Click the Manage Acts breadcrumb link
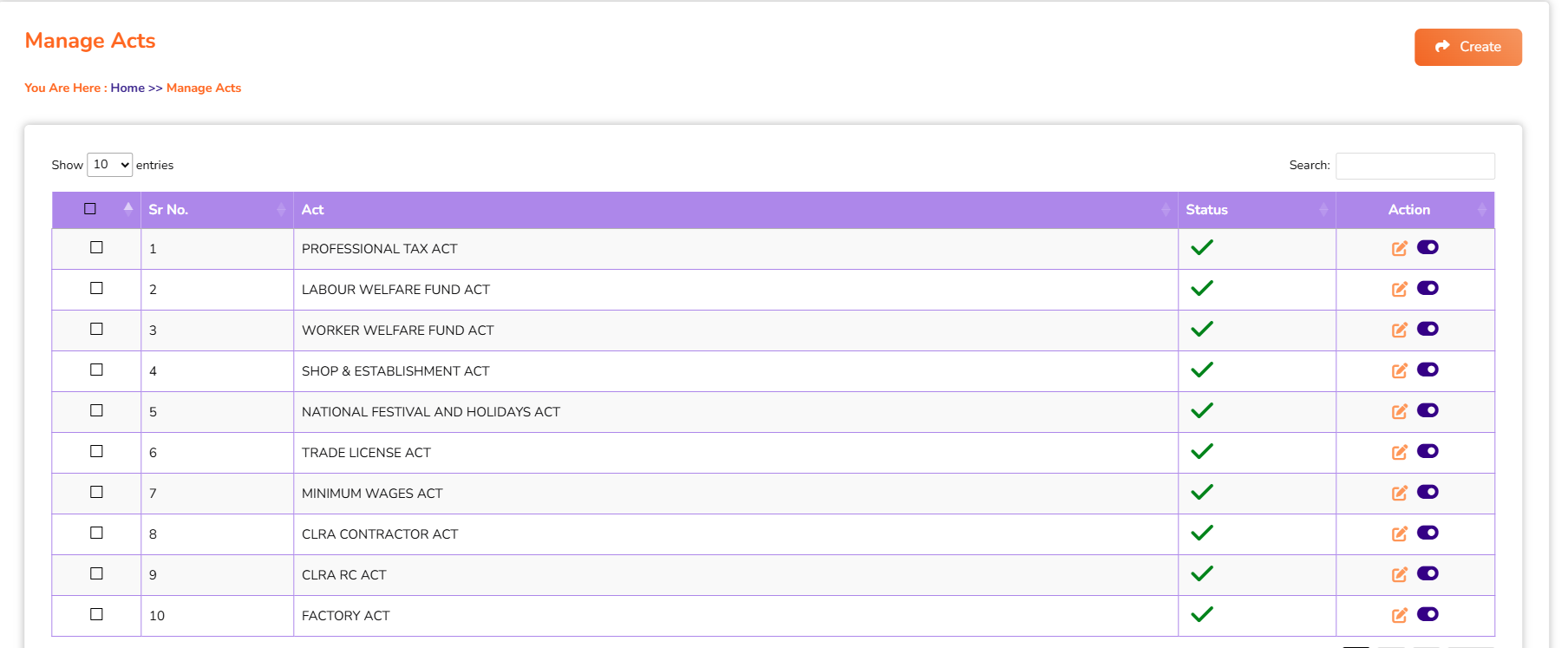The image size is (1568, 648). pyautogui.click(x=204, y=88)
